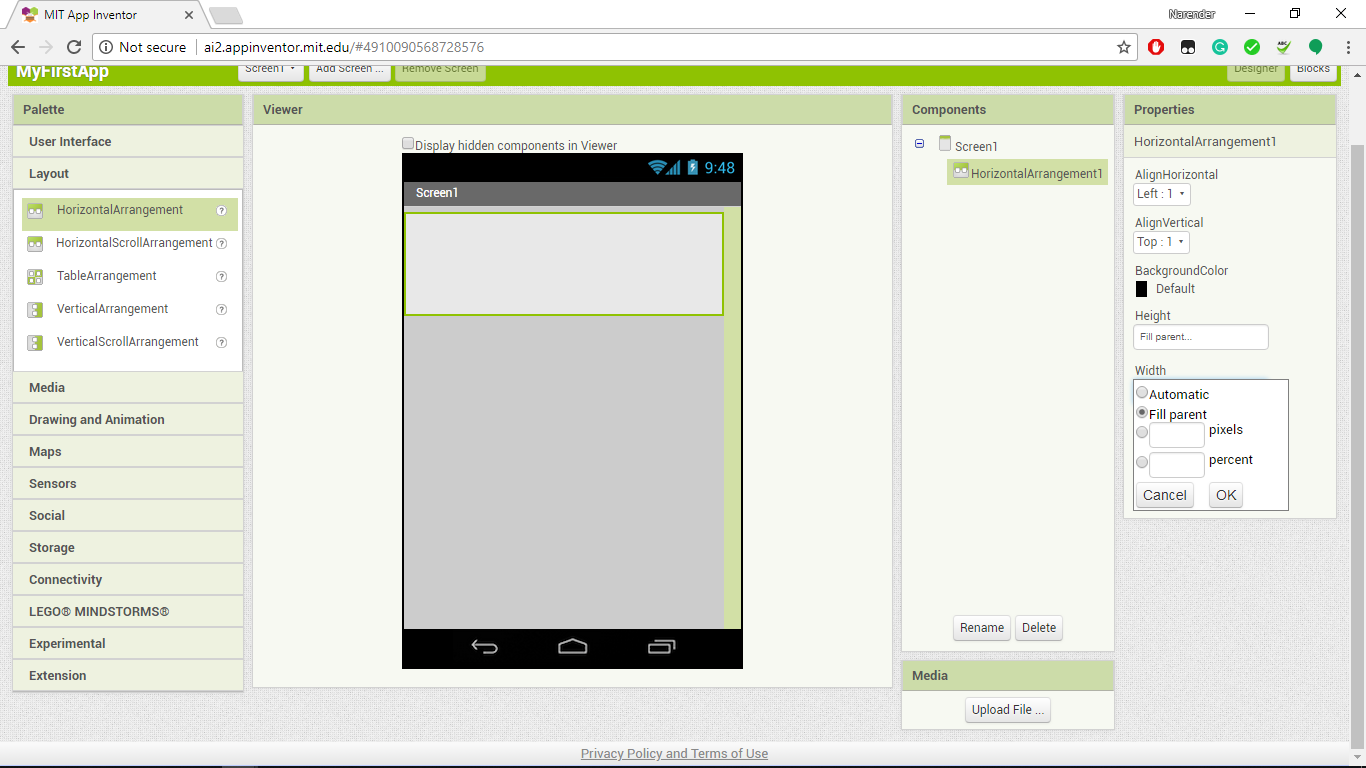Open the Social palette section
Viewport: 1366px width, 768px height.
click(x=128, y=516)
